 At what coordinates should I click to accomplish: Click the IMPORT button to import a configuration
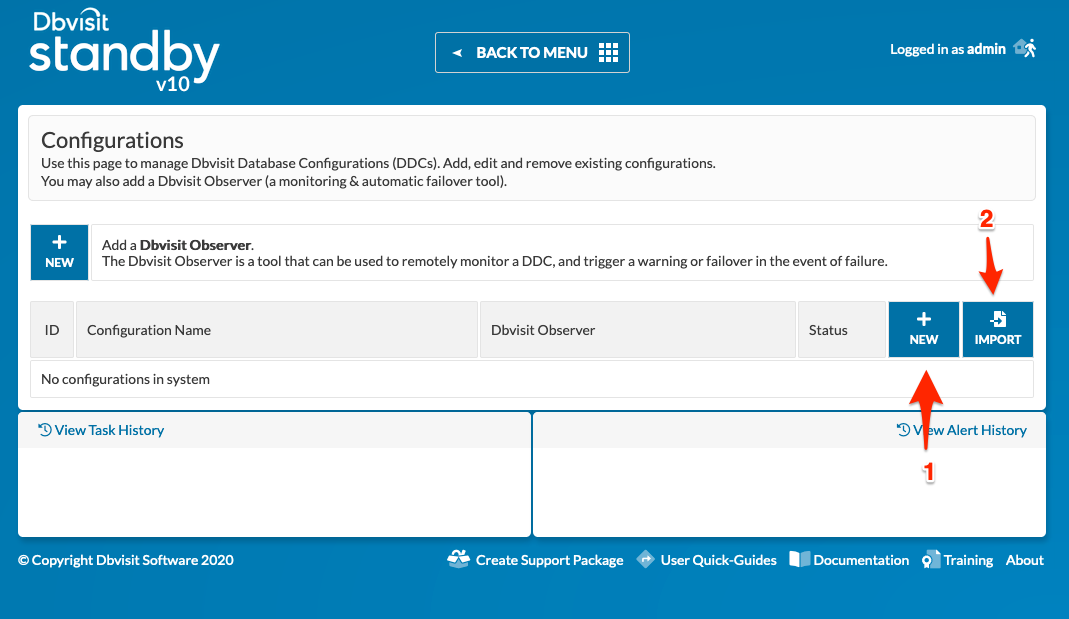click(x=997, y=329)
